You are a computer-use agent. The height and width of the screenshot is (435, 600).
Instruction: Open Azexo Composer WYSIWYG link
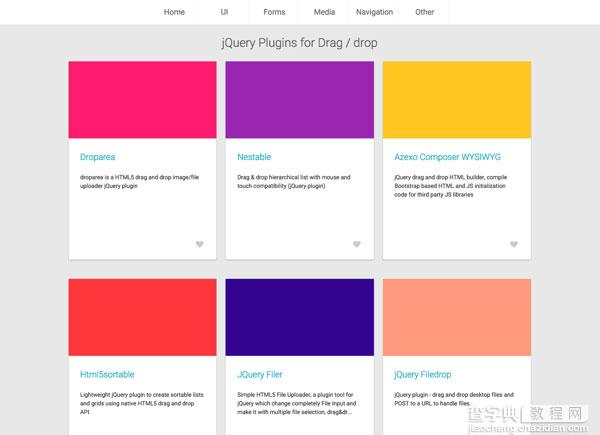click(x=447, y=157)
